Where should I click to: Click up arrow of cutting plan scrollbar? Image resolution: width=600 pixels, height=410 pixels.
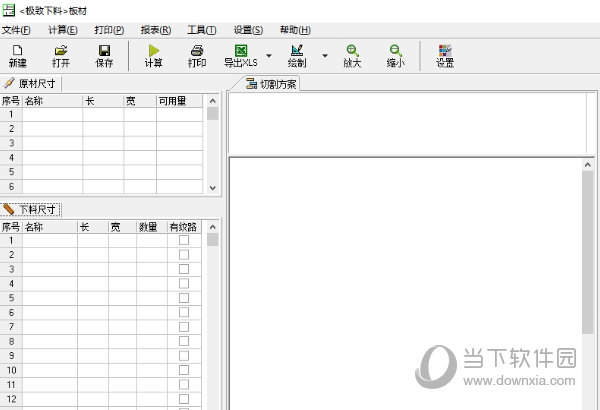pos(588,165)
